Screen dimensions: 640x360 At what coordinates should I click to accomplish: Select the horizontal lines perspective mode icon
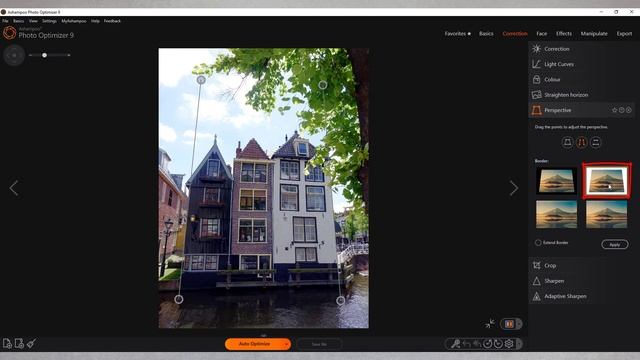596,142
